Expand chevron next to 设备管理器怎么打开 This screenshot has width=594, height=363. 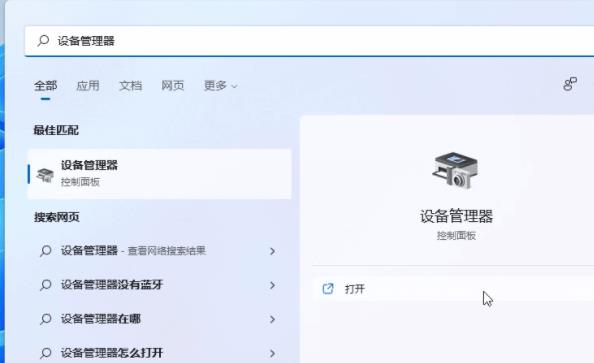tap(272, 353)
